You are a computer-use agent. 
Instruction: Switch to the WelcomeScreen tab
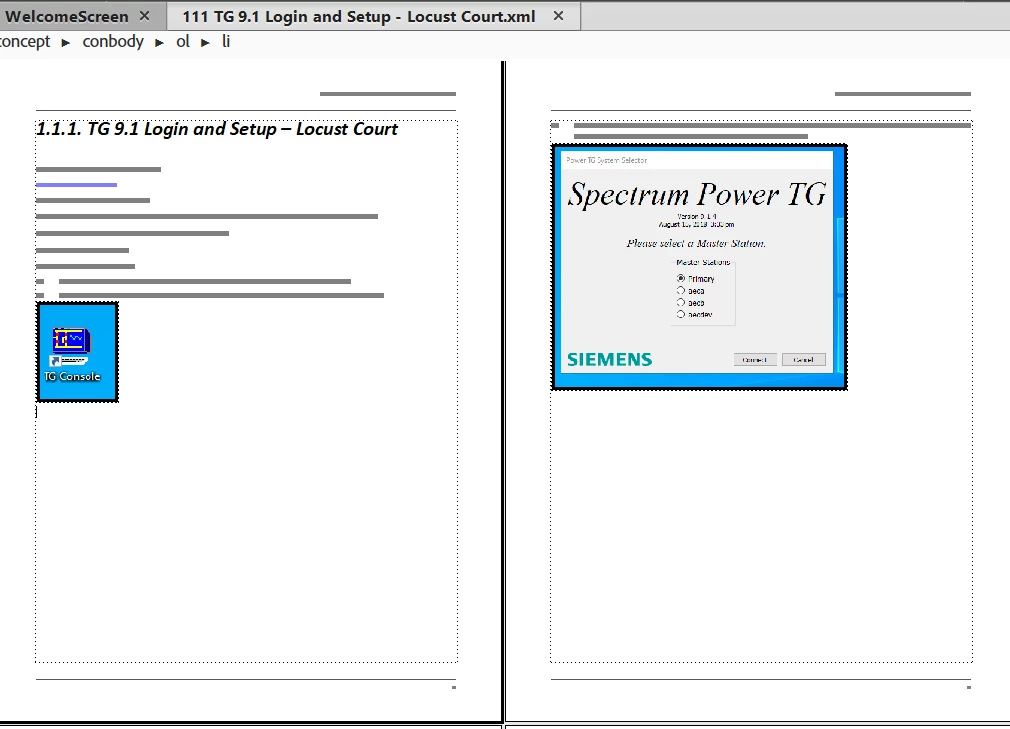pos(66,16)
